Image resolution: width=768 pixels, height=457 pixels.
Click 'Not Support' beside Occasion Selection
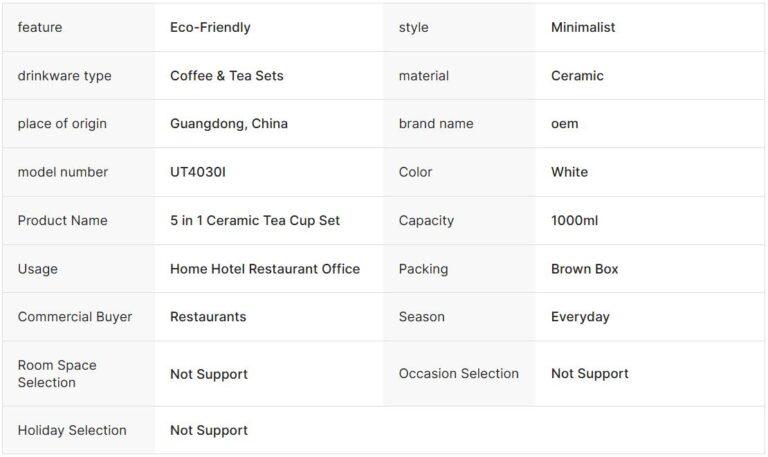pos(590,374)
